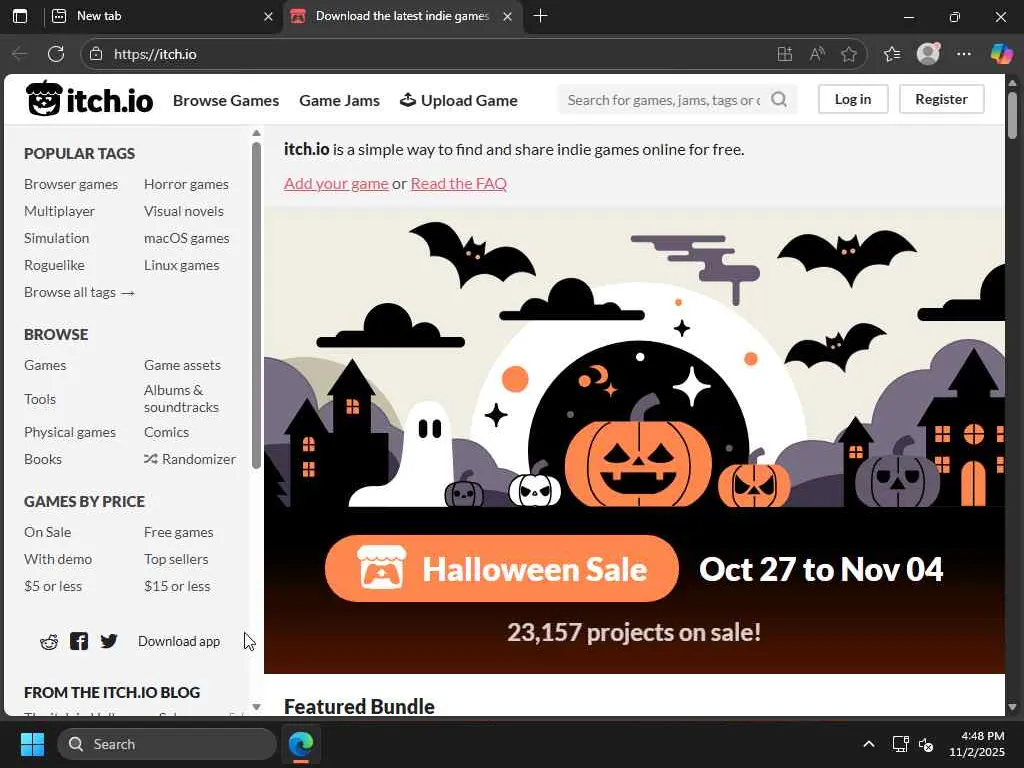The width and height of the screenshot is (1024, 768).
Task: Open the Edge tab actions menu icon
Action: click(20, 16)
